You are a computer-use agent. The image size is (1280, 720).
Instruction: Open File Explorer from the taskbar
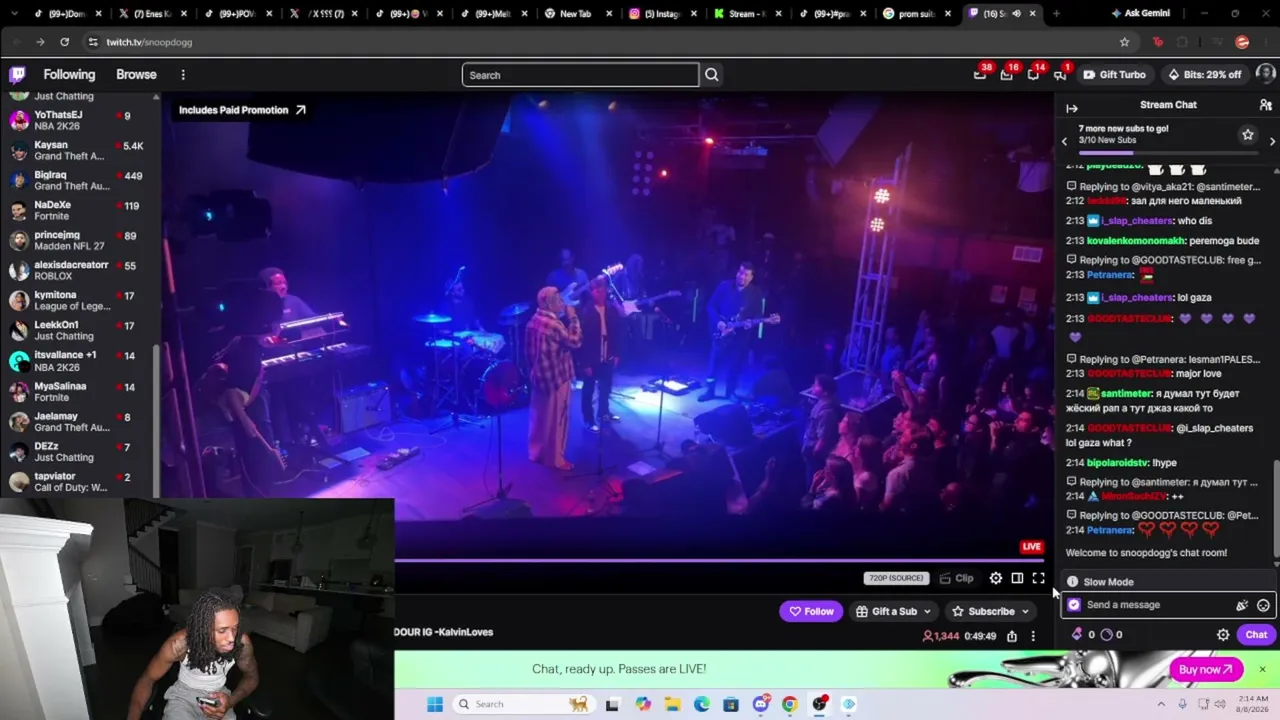click(x=672, y=704)
